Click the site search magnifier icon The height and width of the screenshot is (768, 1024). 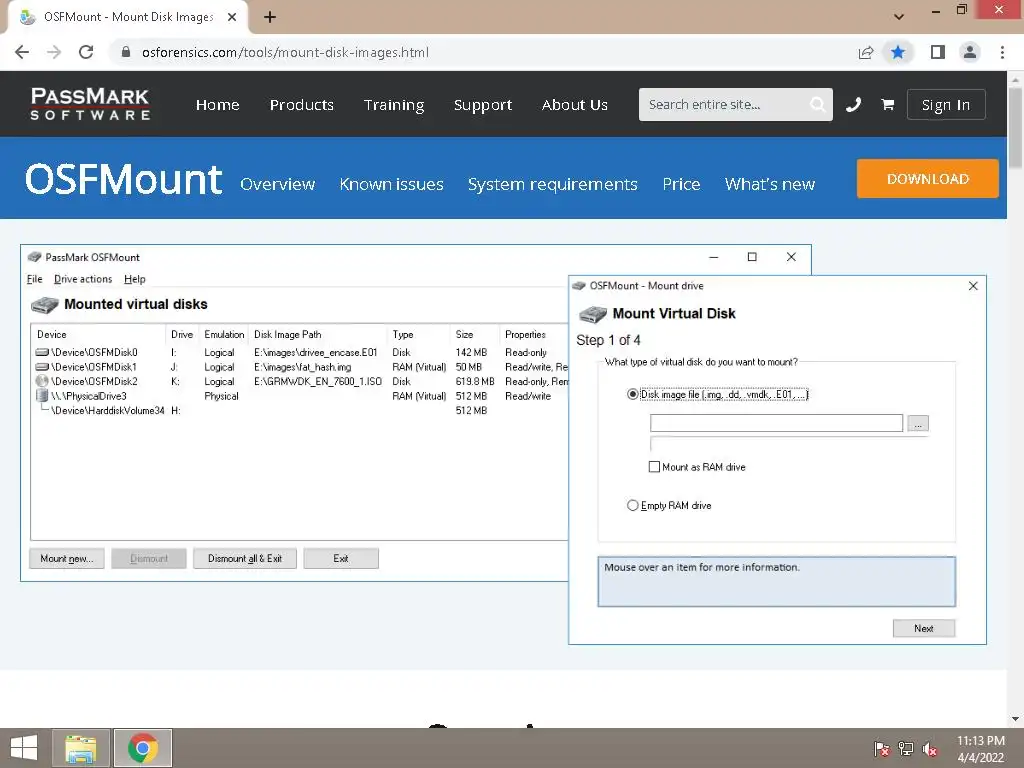(x=817, y=104)
